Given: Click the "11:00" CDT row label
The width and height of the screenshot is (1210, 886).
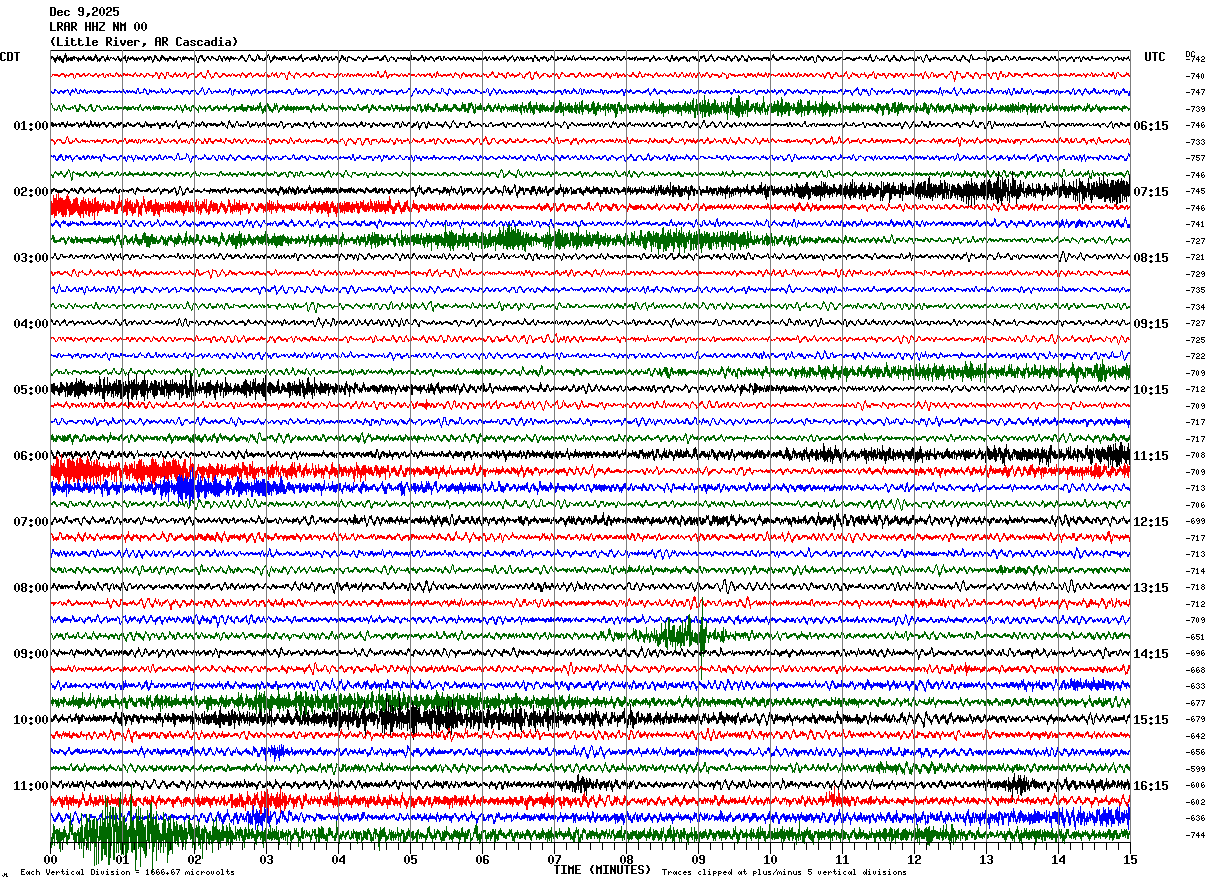Looking at the screenshot, I should [x=30, y=786].
